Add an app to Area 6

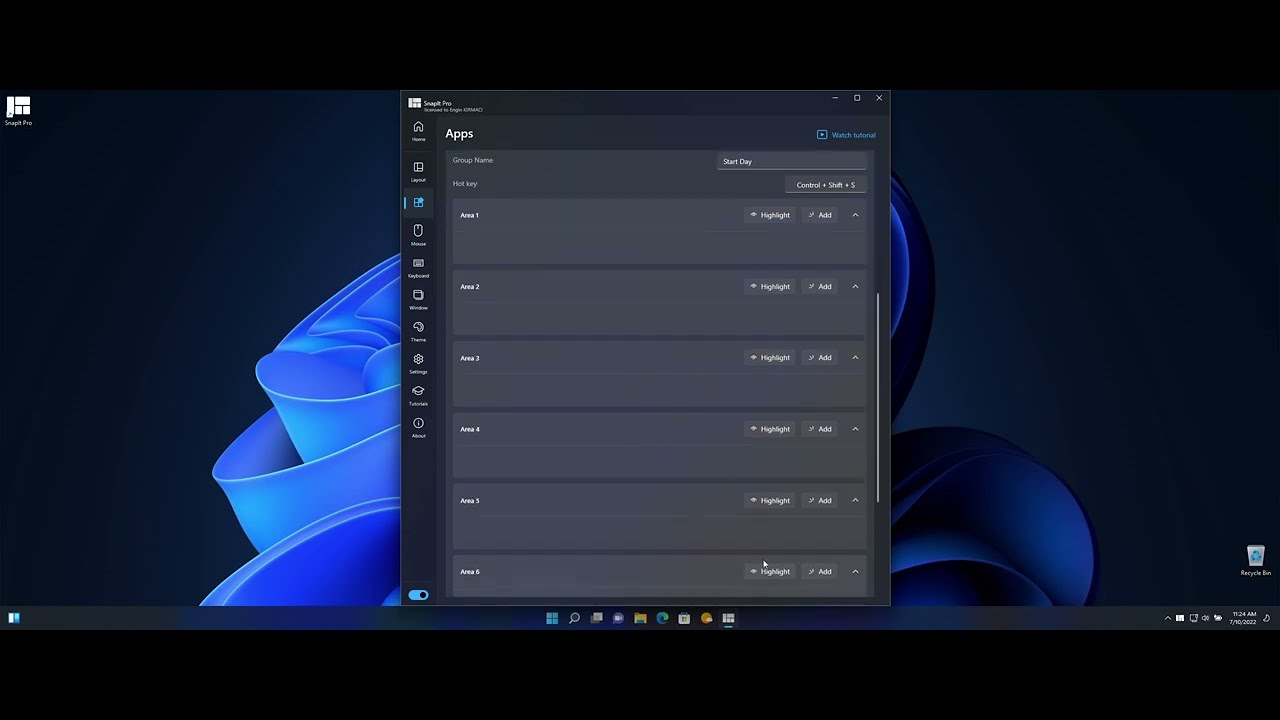click(820, 572)
